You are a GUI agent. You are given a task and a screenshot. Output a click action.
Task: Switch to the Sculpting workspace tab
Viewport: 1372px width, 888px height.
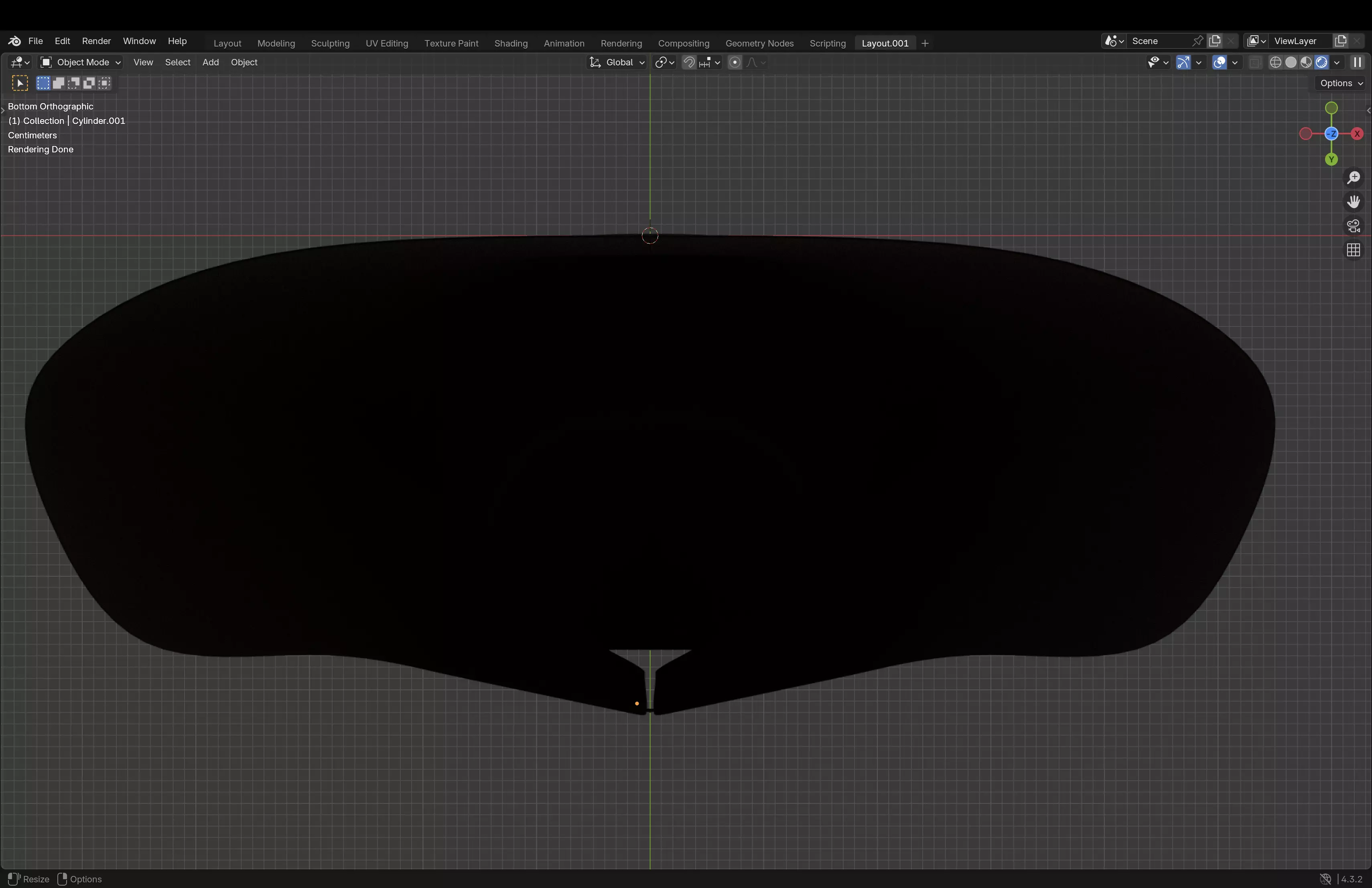coord(330,43)
